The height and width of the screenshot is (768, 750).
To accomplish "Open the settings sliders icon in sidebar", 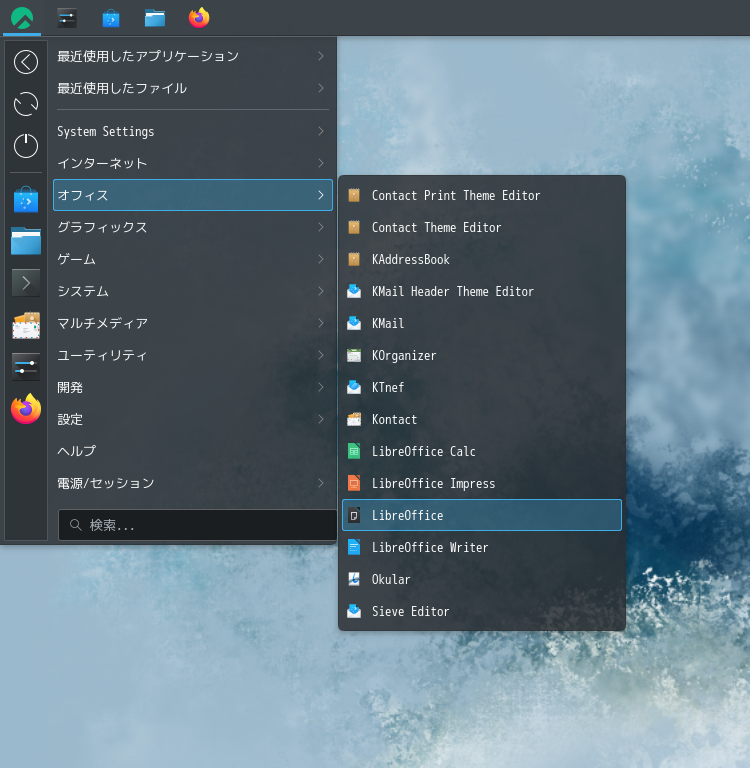I will click(x=26, y=367).
